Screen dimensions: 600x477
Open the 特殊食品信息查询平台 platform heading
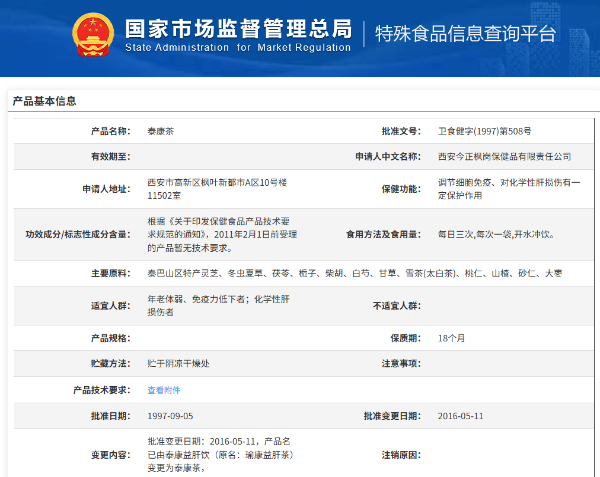[x=464, y=34]
